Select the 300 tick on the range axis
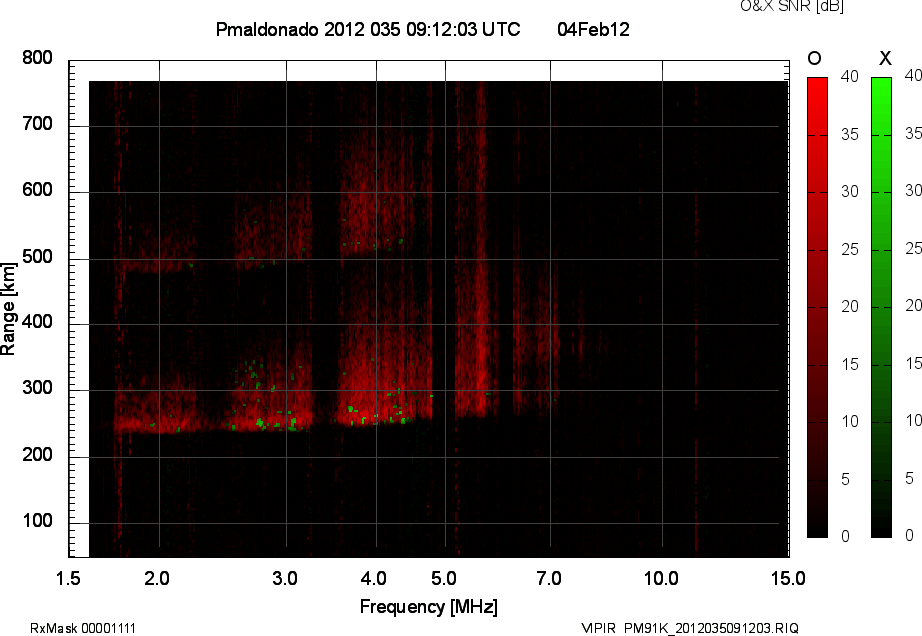Image resolution: width=922 pixels, height=636 pixels. [37, 390]
